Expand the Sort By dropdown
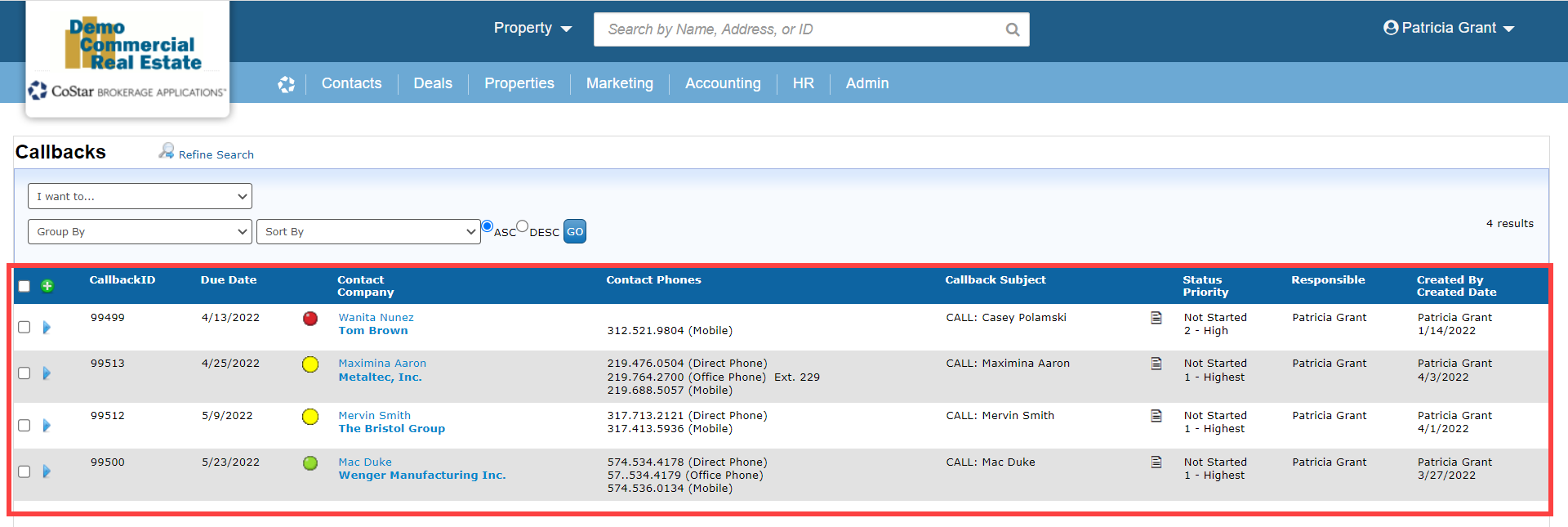The height and width of the screenshot is (527, 1568). point(368,232)
